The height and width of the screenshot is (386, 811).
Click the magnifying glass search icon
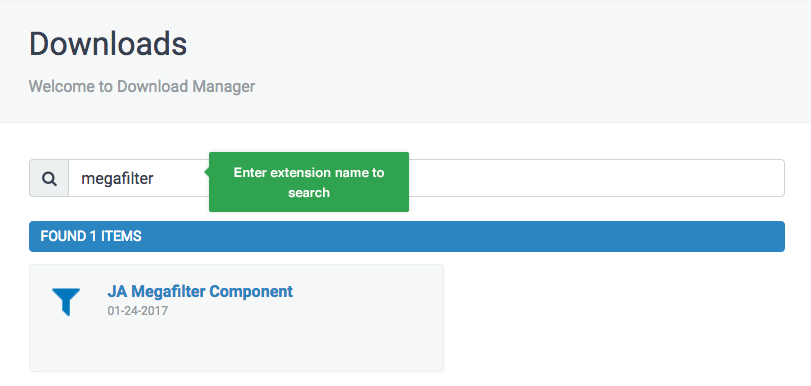point(49,179)
